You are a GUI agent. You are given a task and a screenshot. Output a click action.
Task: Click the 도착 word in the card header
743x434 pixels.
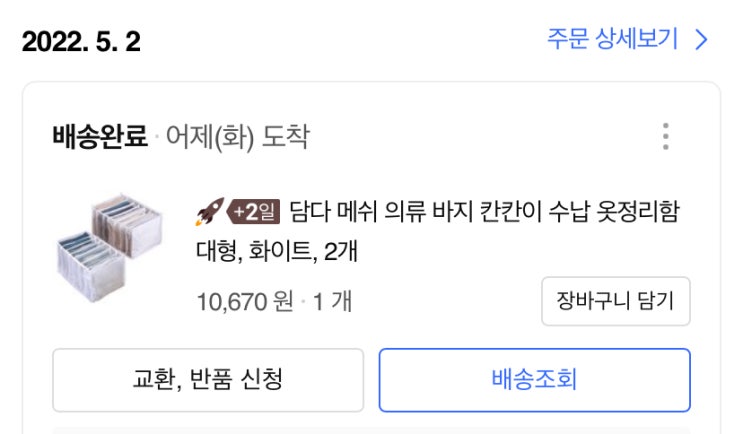pyautogui.click(x=285, y=136)
